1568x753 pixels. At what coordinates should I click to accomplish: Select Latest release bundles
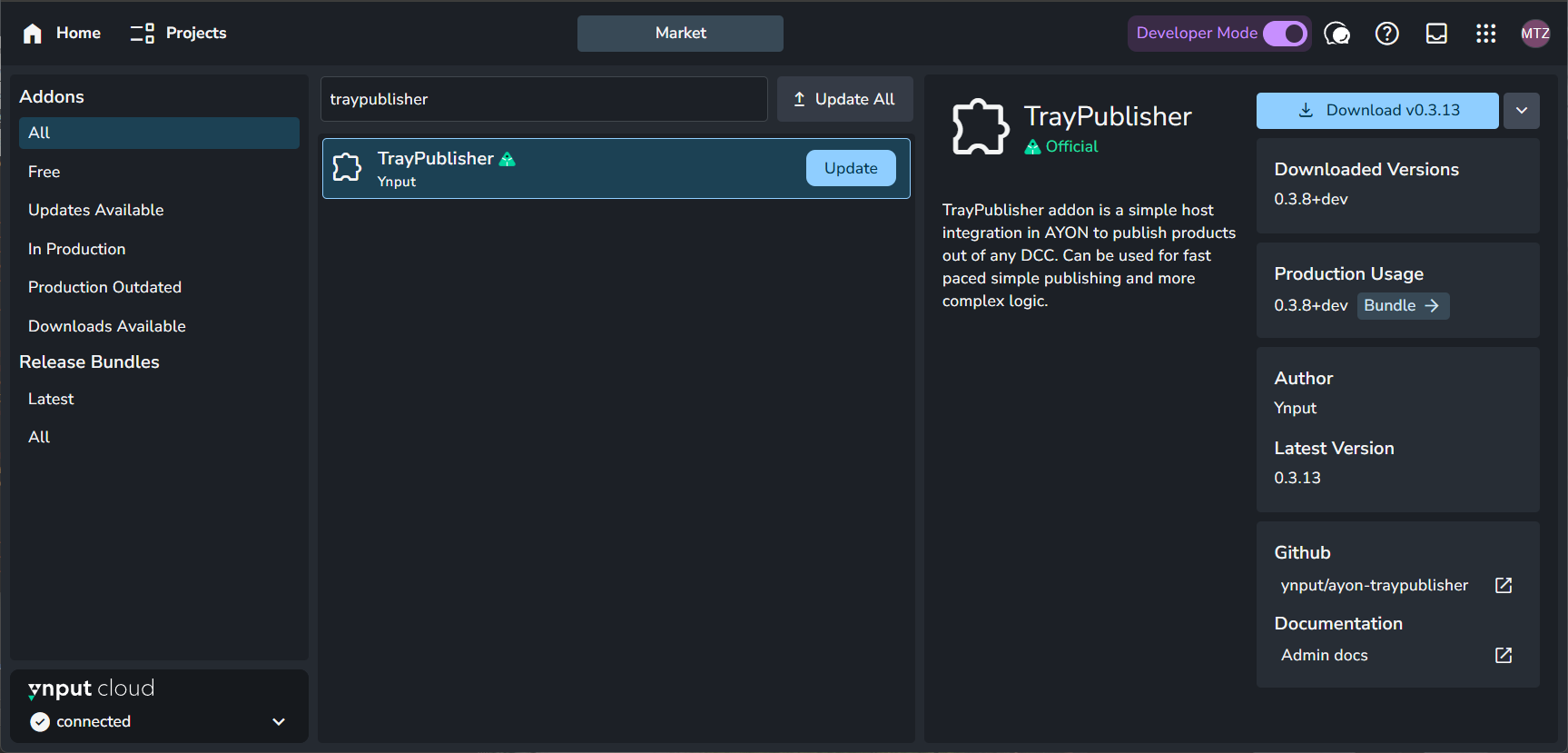[159, 399]
